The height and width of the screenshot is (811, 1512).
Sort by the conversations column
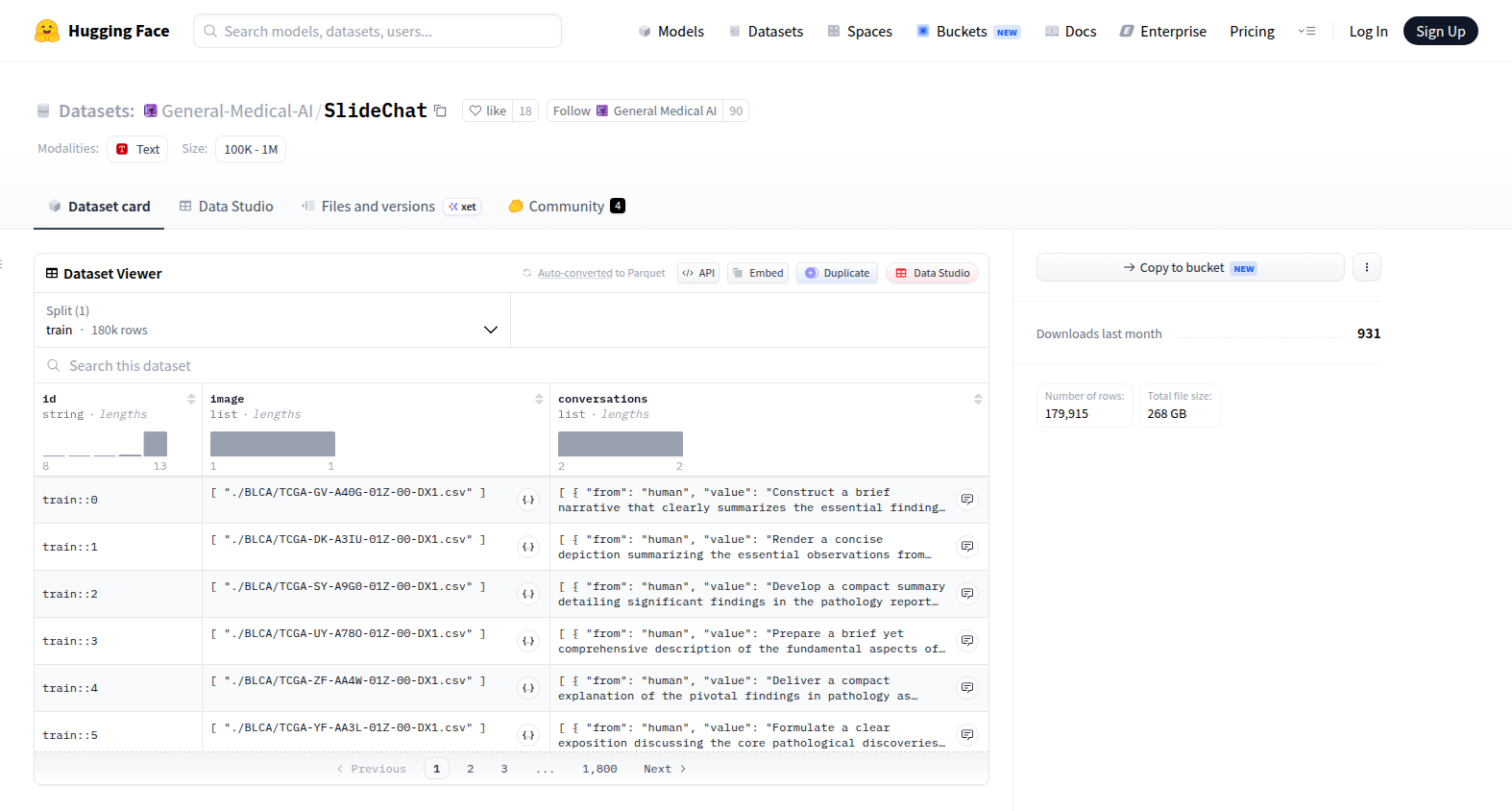tap(978, 399)
